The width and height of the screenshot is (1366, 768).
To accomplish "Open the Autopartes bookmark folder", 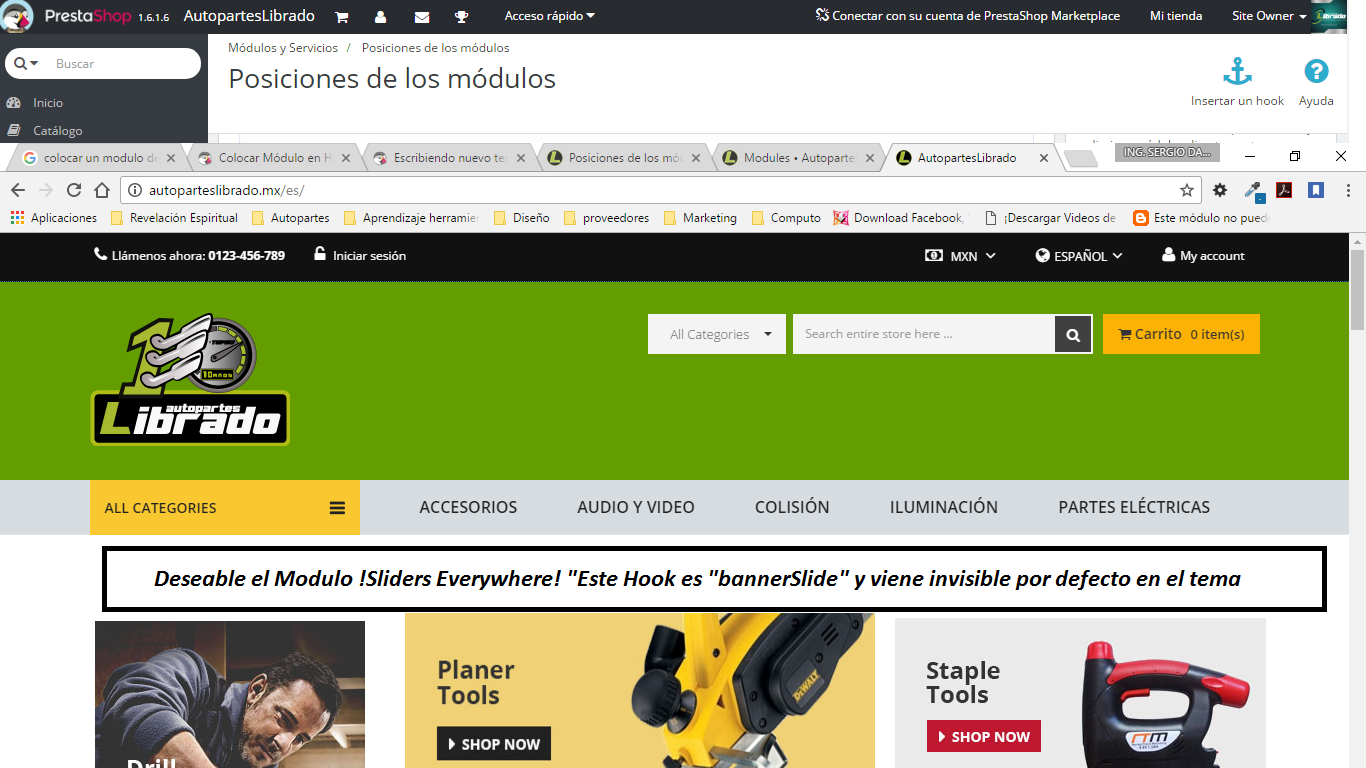I will pyautogui.click(x=290, y=217).
